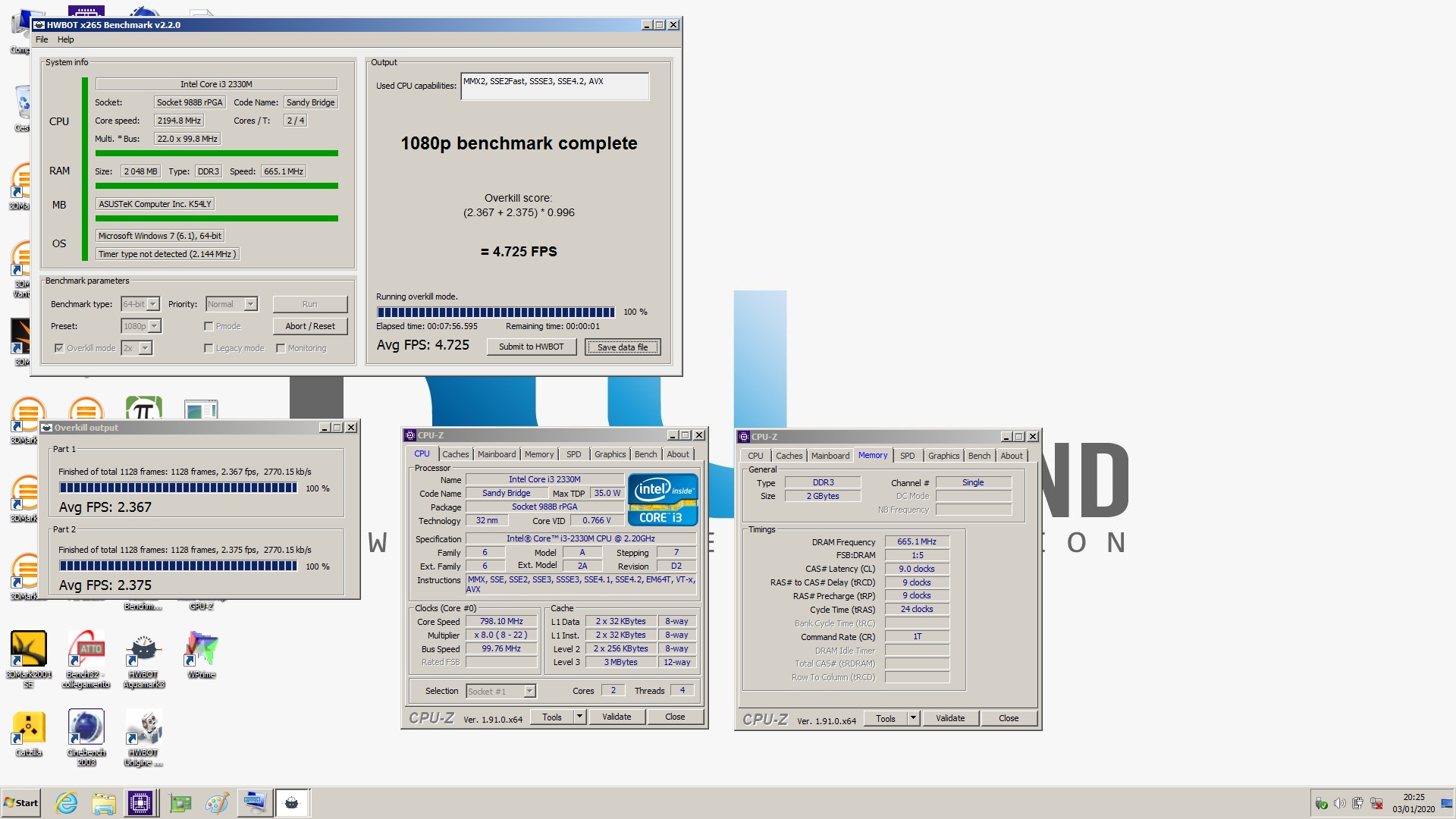Viewport: 1456px width, 819px height.
Task: Click the power plug tray icon
Action: click(x=1357, y=804)
